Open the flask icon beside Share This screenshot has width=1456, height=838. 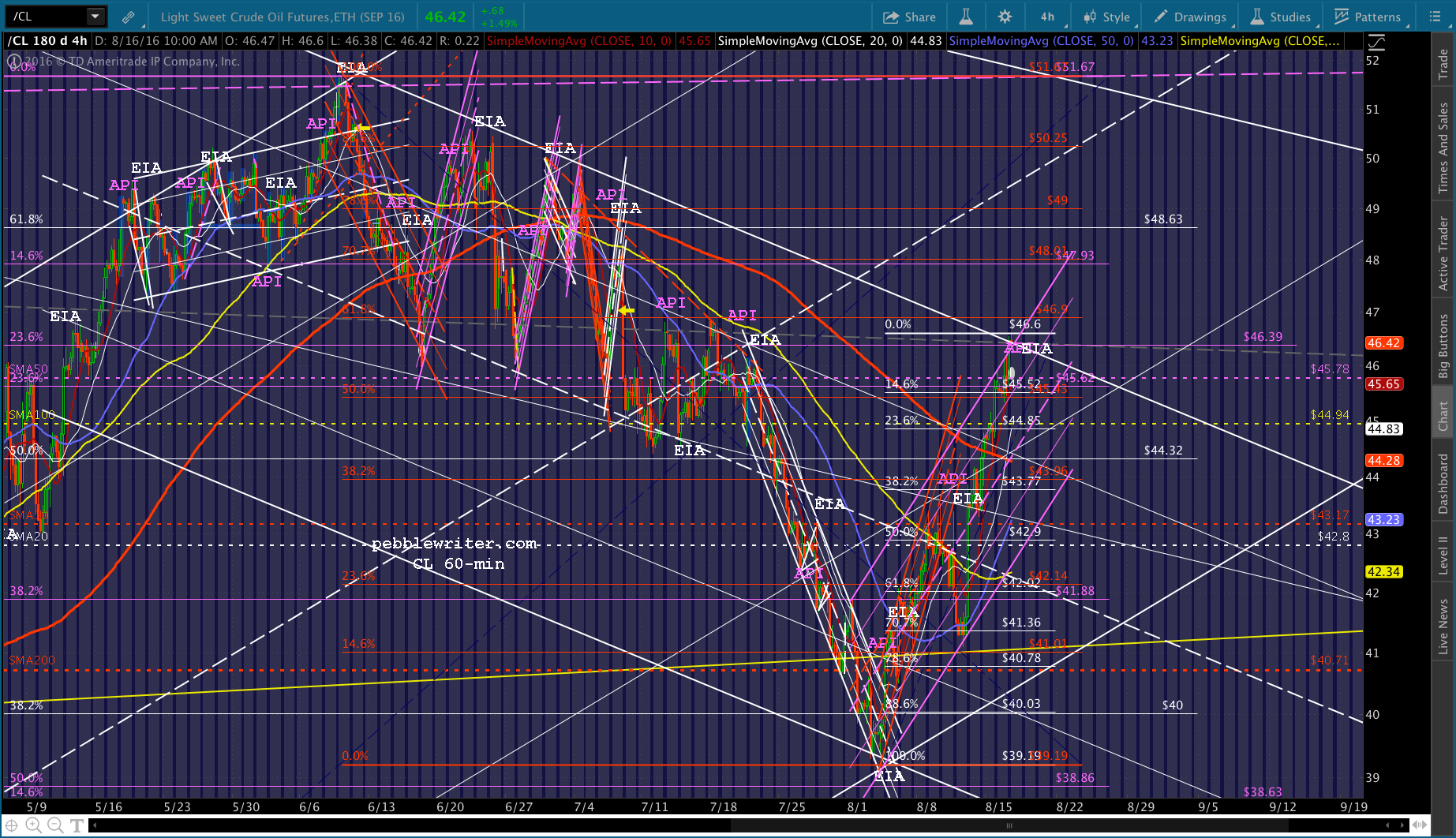pos(966,17)
